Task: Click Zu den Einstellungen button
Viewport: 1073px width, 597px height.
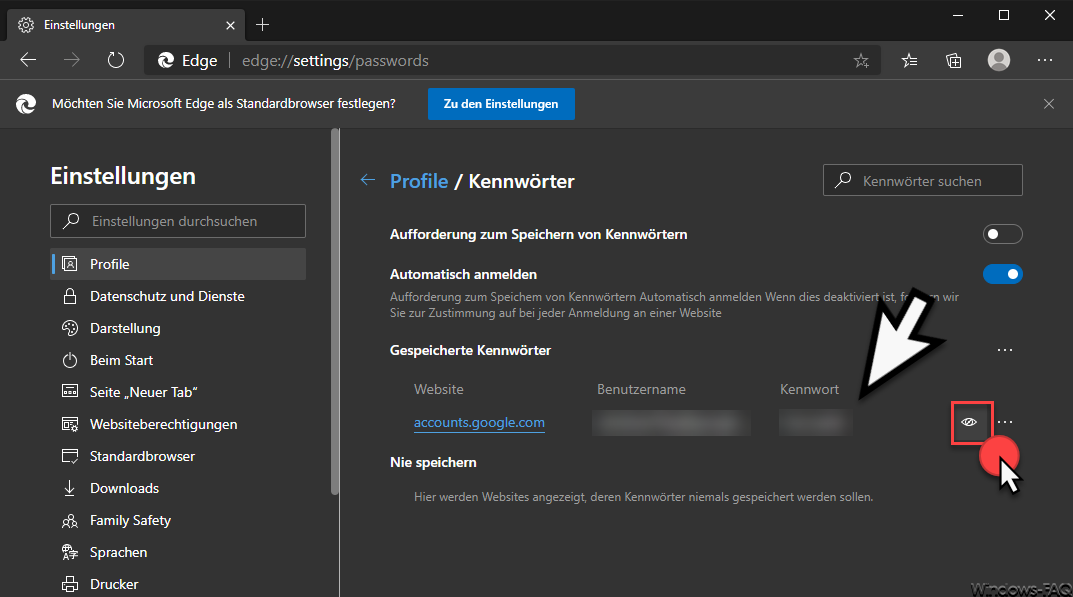Action: pyautogui.click(x=501, y=104)
